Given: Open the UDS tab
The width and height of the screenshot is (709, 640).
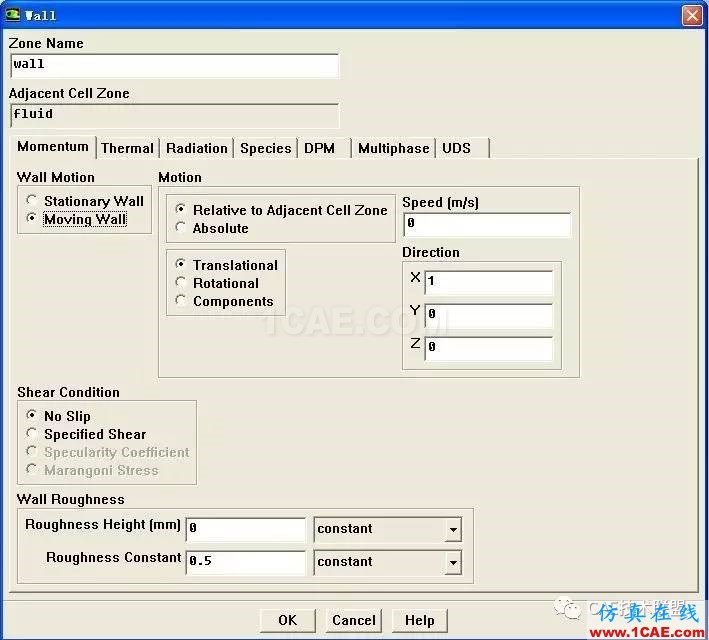Looking at the screenshot, I should click(463, 148).
